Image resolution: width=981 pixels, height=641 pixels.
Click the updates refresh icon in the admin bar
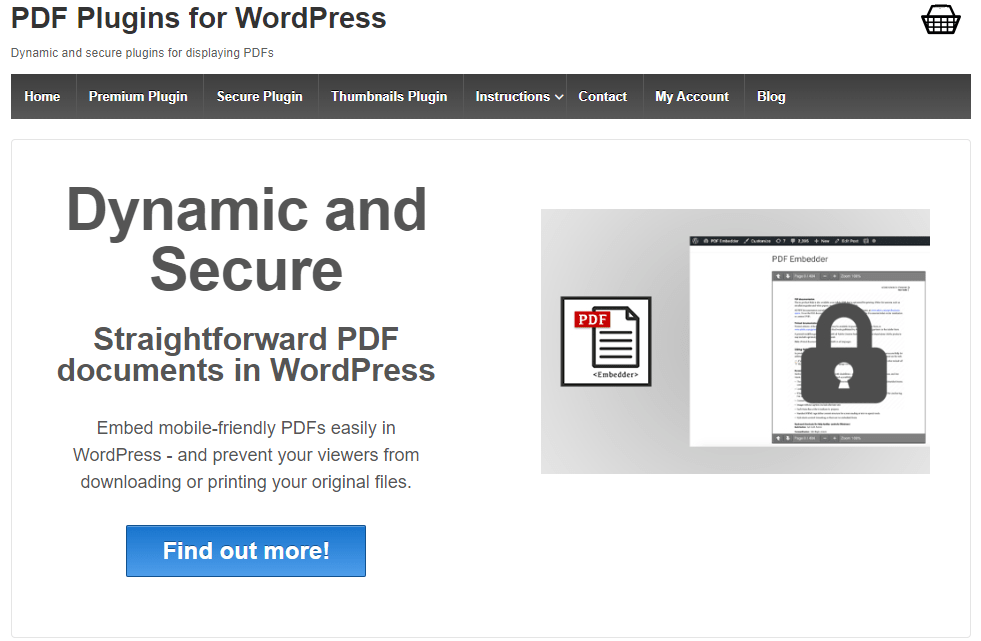tap(780, 240)
